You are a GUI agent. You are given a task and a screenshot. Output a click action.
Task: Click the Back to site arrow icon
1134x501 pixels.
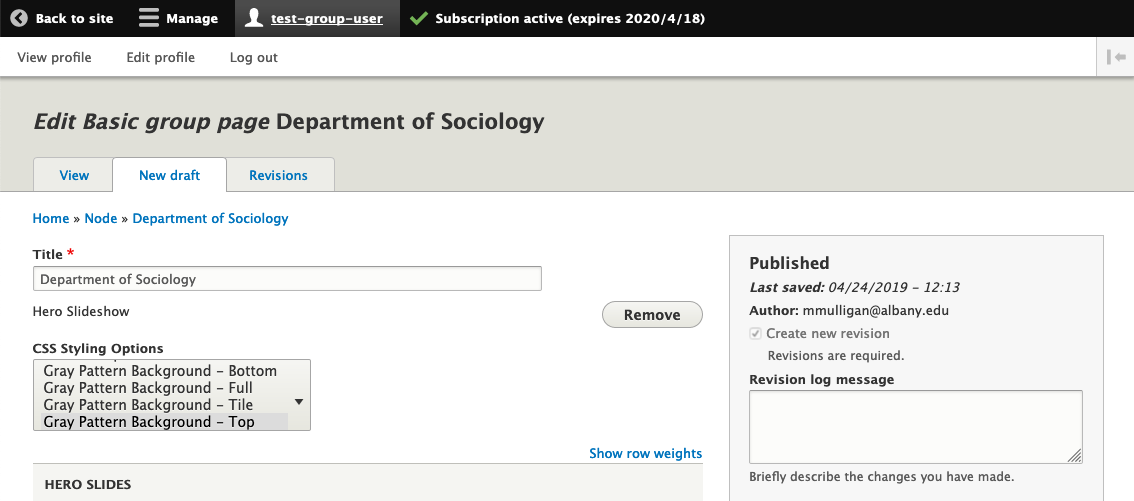[x=19, y=18]
